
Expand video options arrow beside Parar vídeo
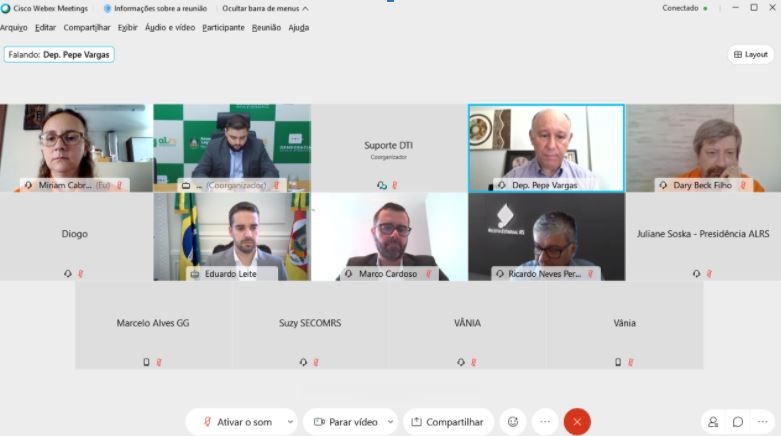pos(390,422)
